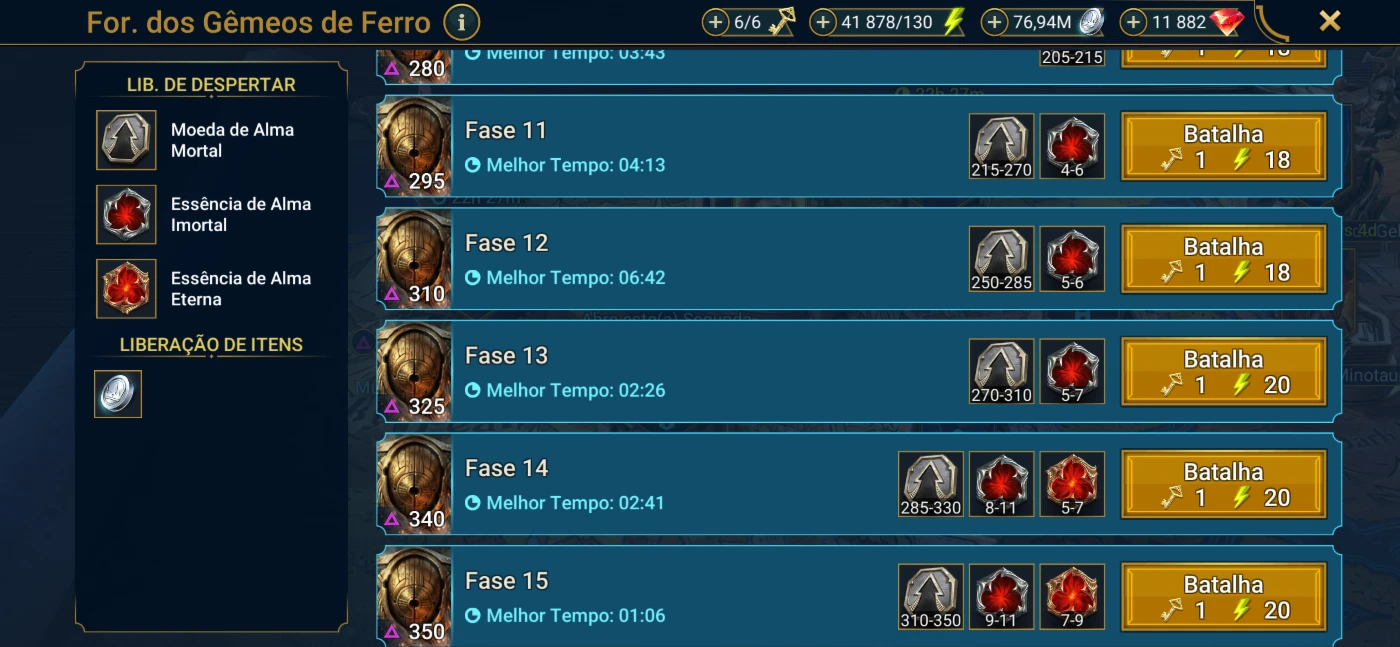Open the dungeon info icon beside title
Image resolution: width=1400 pixels, height=647 pixels.
(461, 21)
